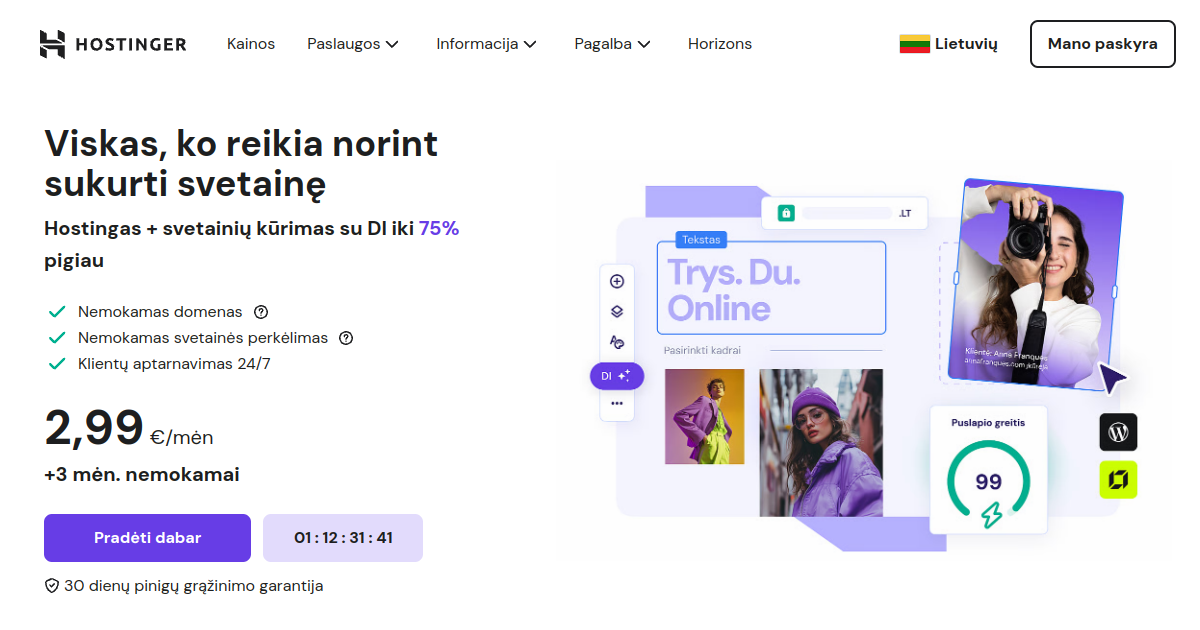Click the layers icon in editor toolbar
The image size is (1200, 630).
coord(617,311)
